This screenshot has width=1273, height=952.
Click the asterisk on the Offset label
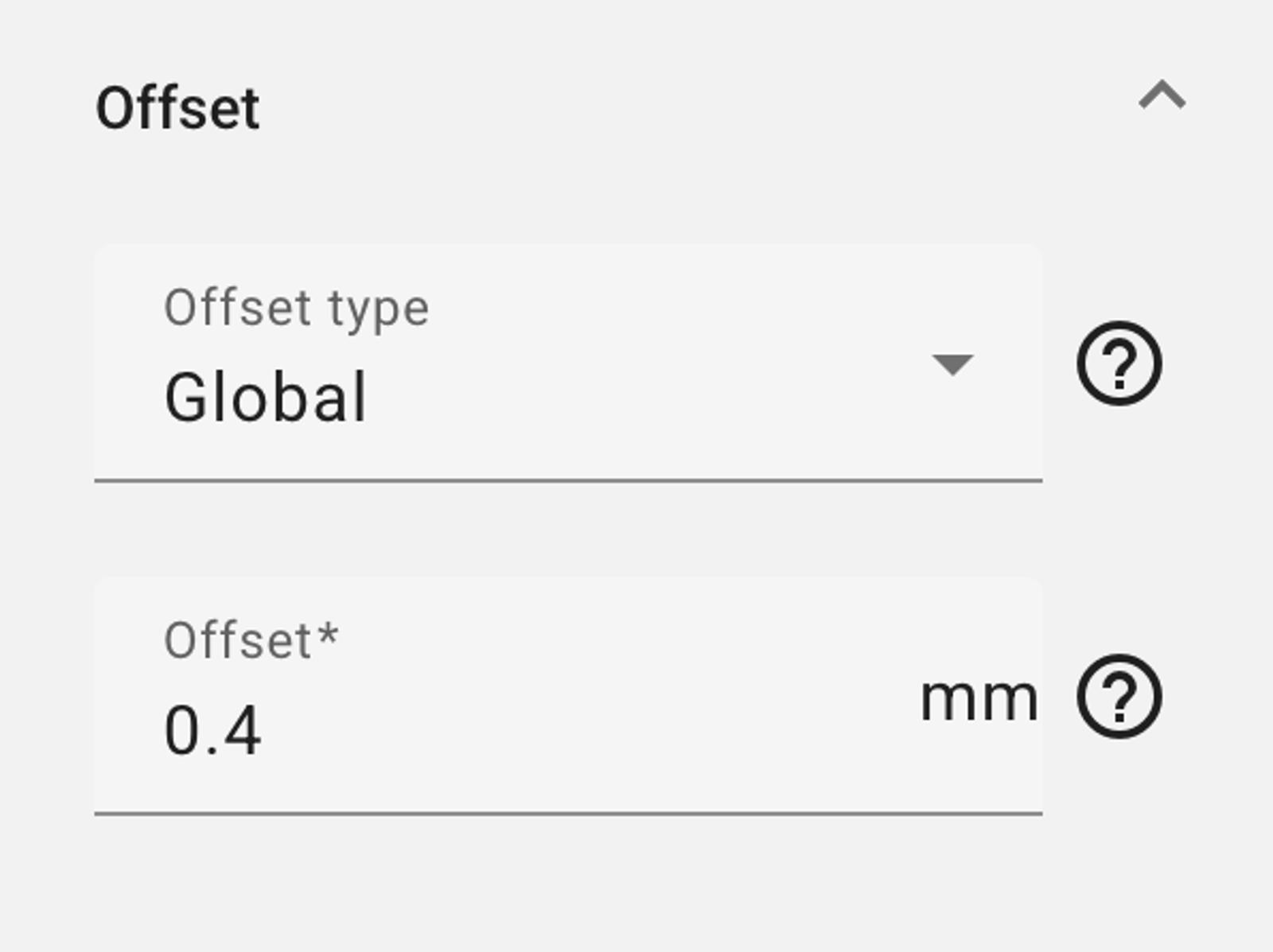328,634
